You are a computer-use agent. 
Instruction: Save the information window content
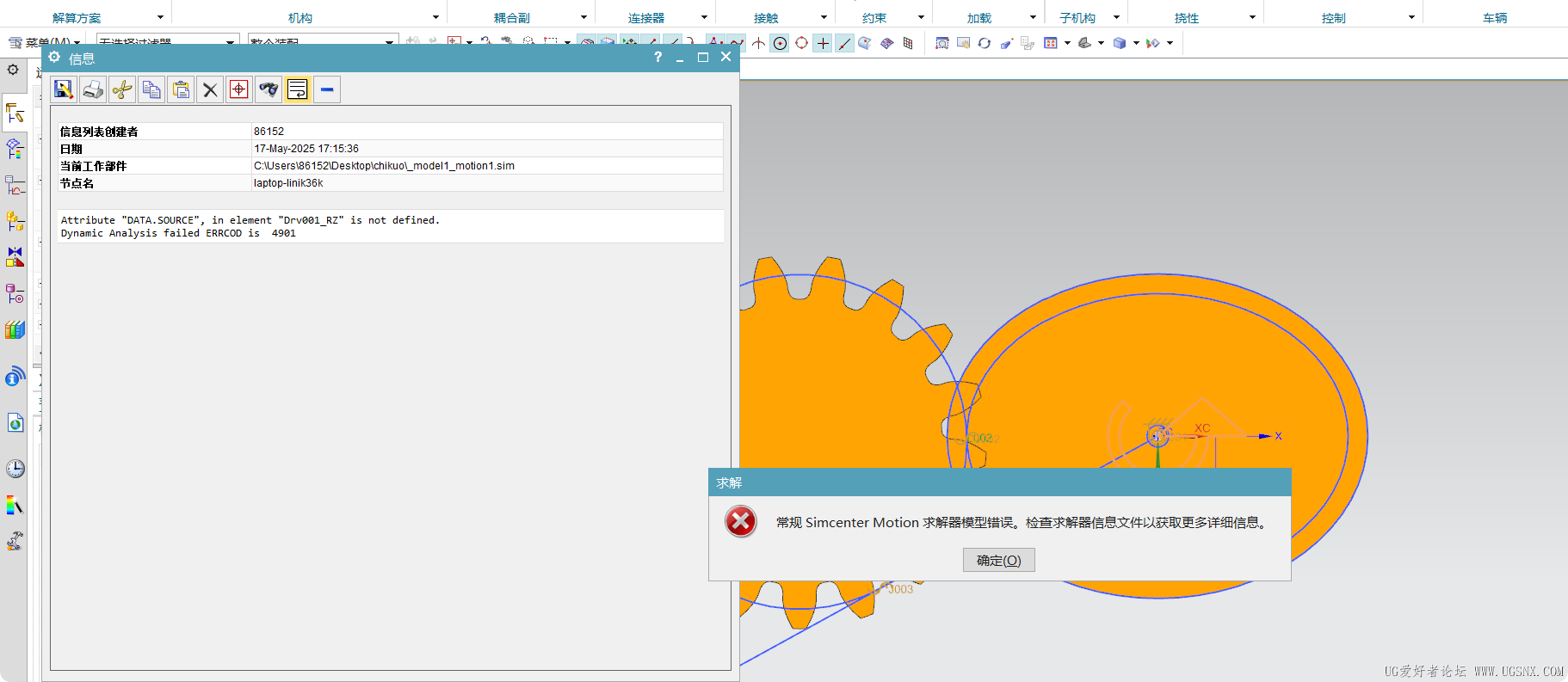(x=64, y=89)
